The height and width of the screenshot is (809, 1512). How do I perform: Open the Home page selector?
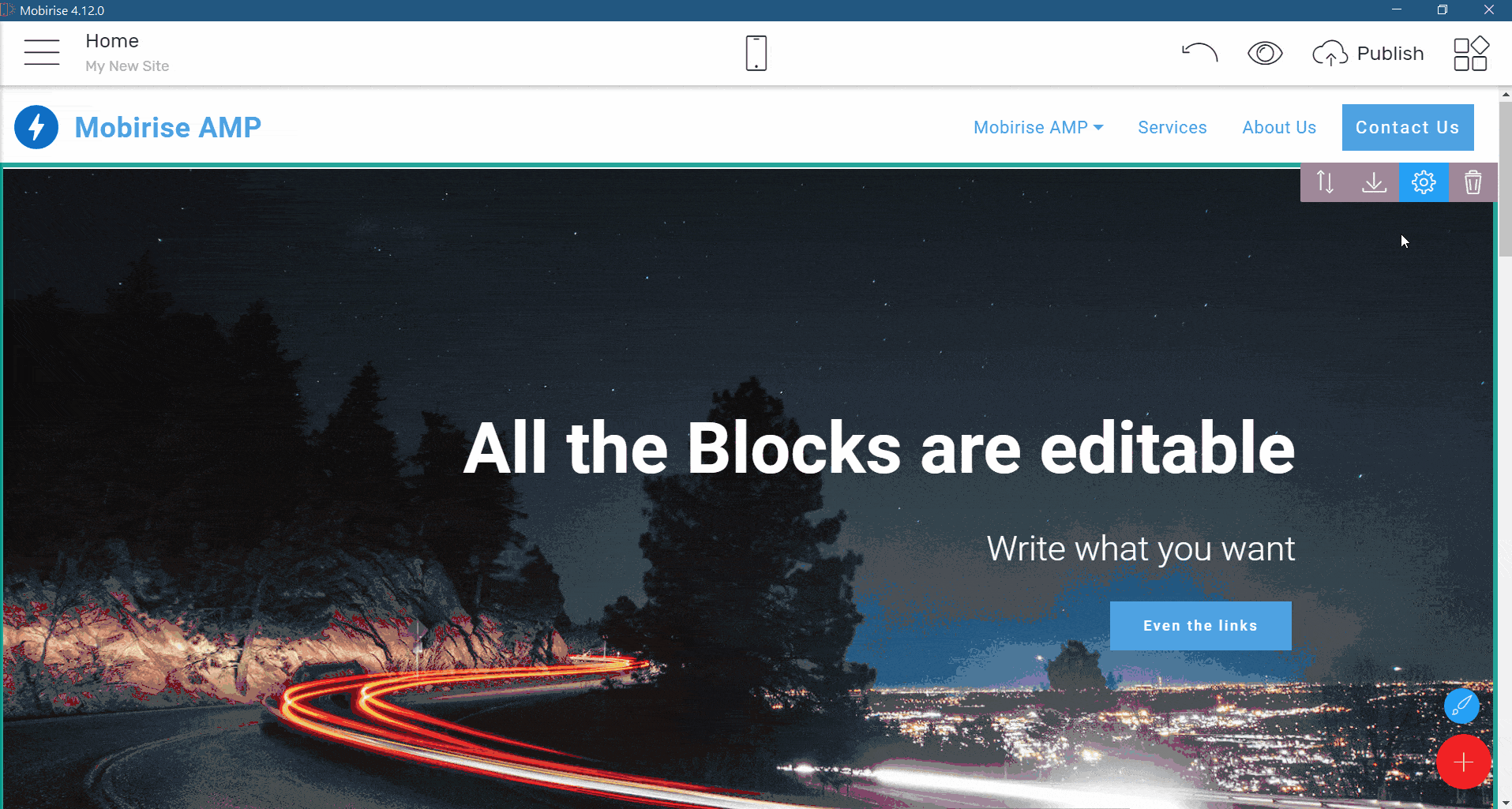[112, 41]
